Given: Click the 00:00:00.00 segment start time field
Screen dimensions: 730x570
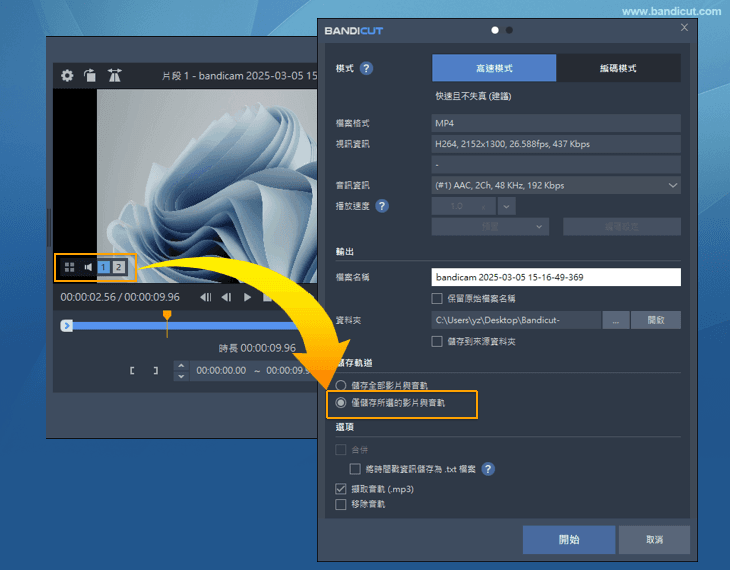Looking at the screenshot, I should tap(221, 371).
